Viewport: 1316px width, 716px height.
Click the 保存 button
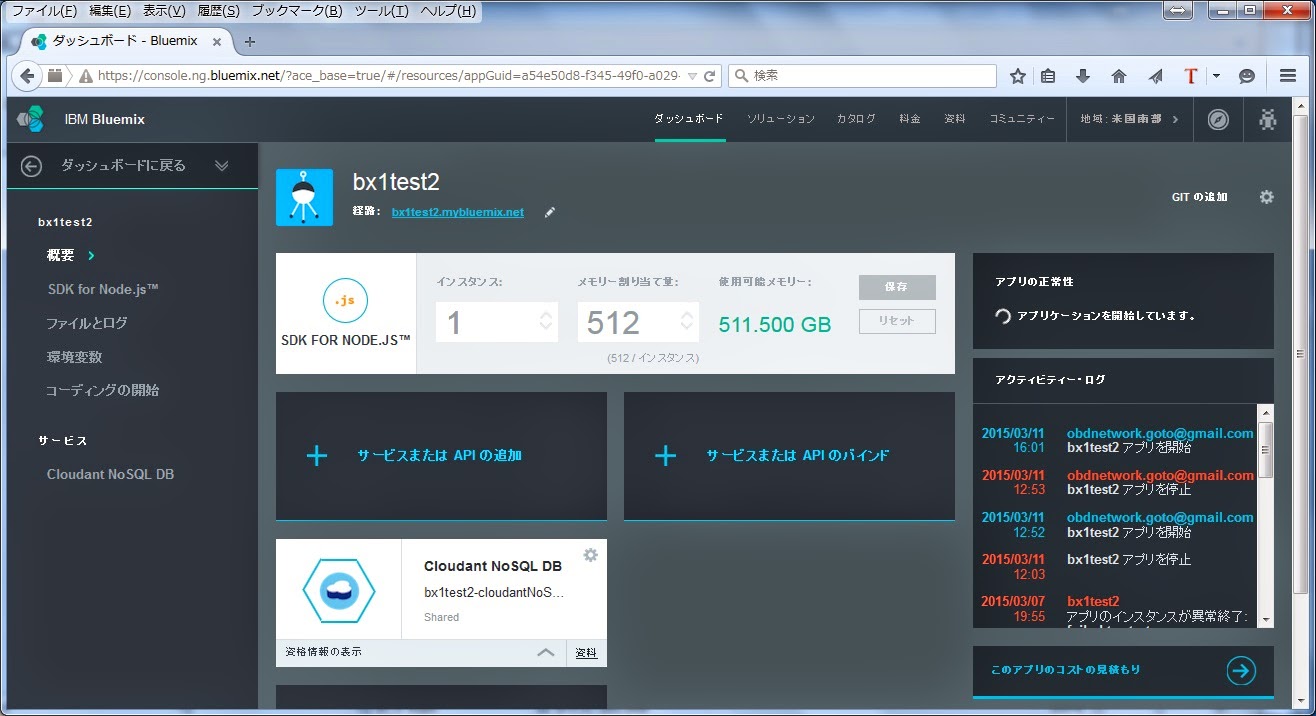(x=897, y=287)
